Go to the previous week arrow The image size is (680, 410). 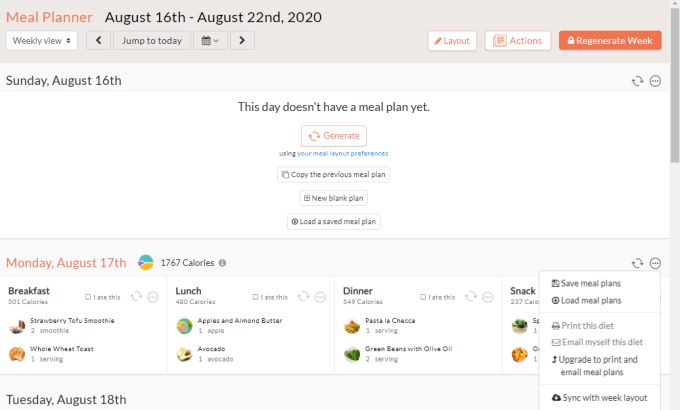click(x=98, y=40)
